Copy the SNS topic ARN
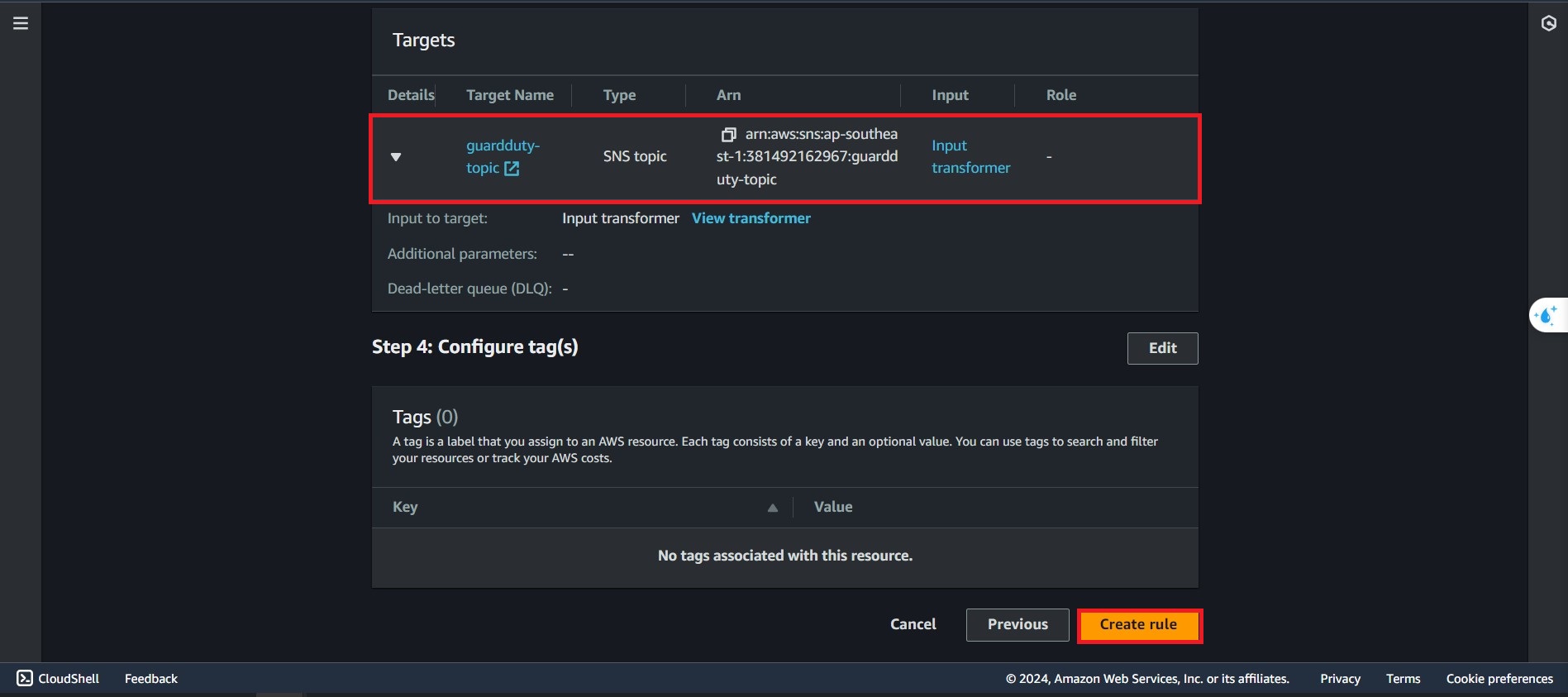Viewport: 1568px width, 697px height. coord(728,135)
